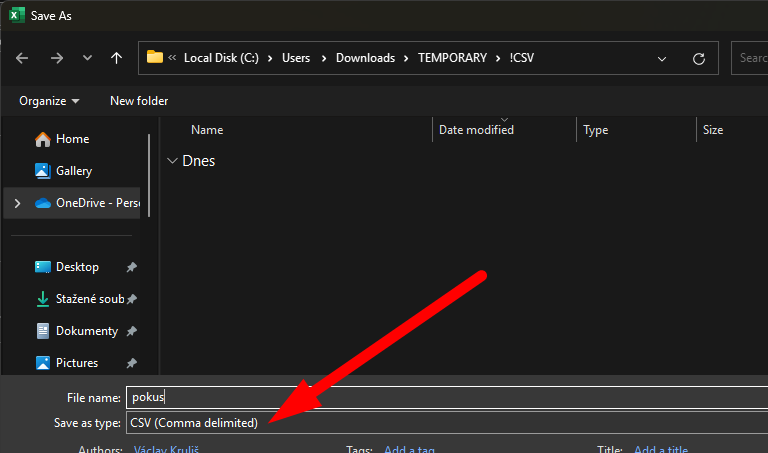768x453 pixels.
Task: Open the recent locations dropdown chevron
Action: pos(87,58)
